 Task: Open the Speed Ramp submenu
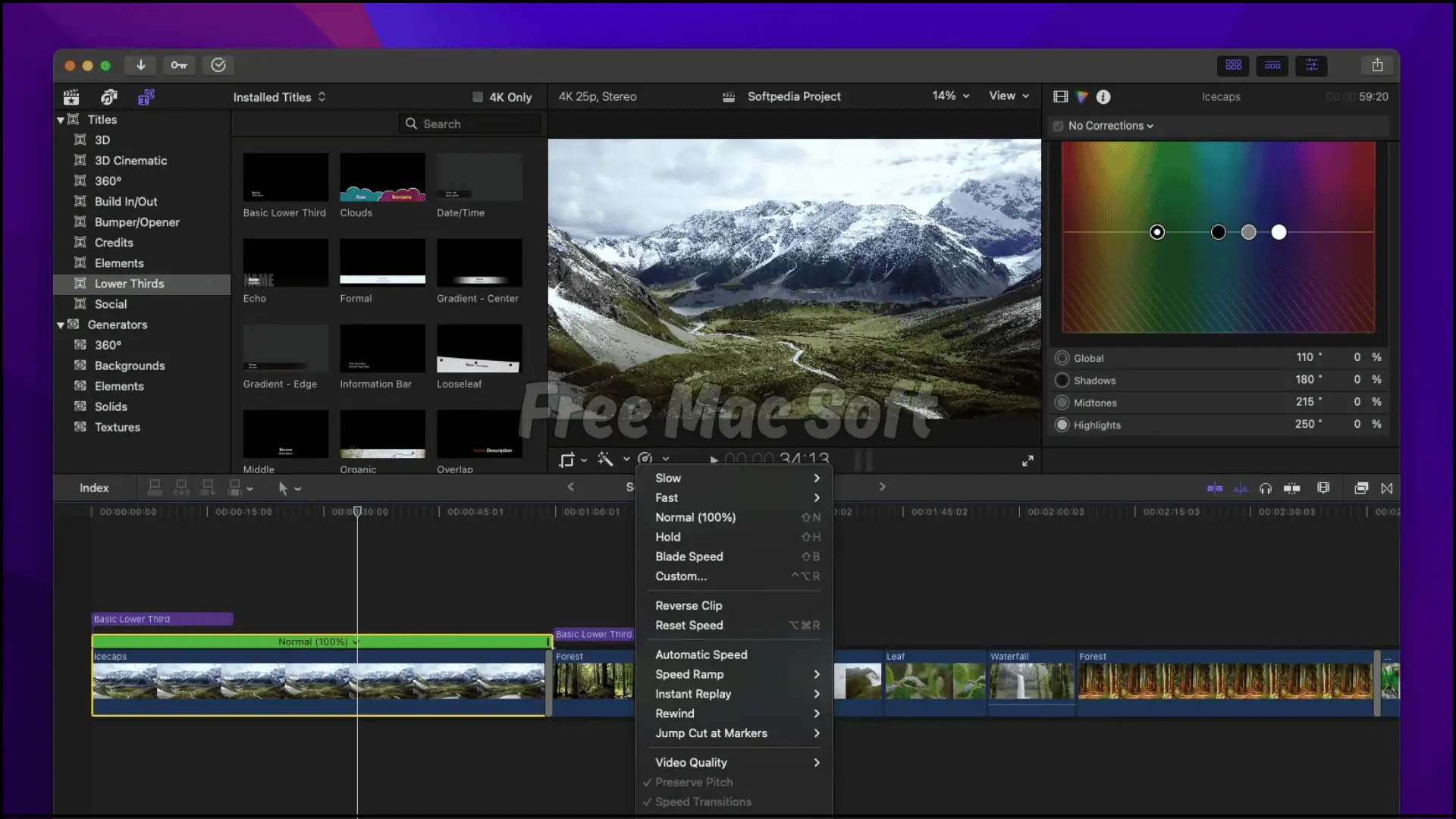click(690, 674)
